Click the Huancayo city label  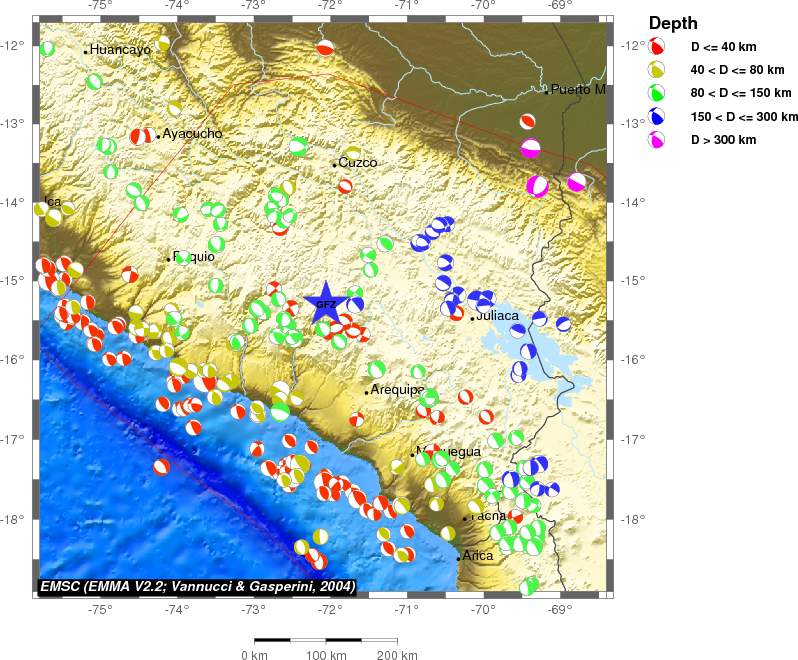tap(120, 49)
